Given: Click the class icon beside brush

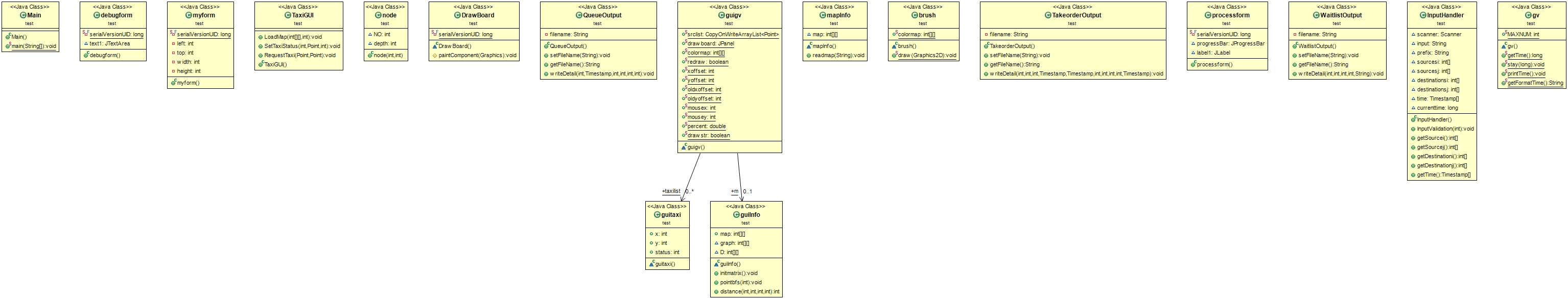Looking at the screenshot, I should point(914,15).
